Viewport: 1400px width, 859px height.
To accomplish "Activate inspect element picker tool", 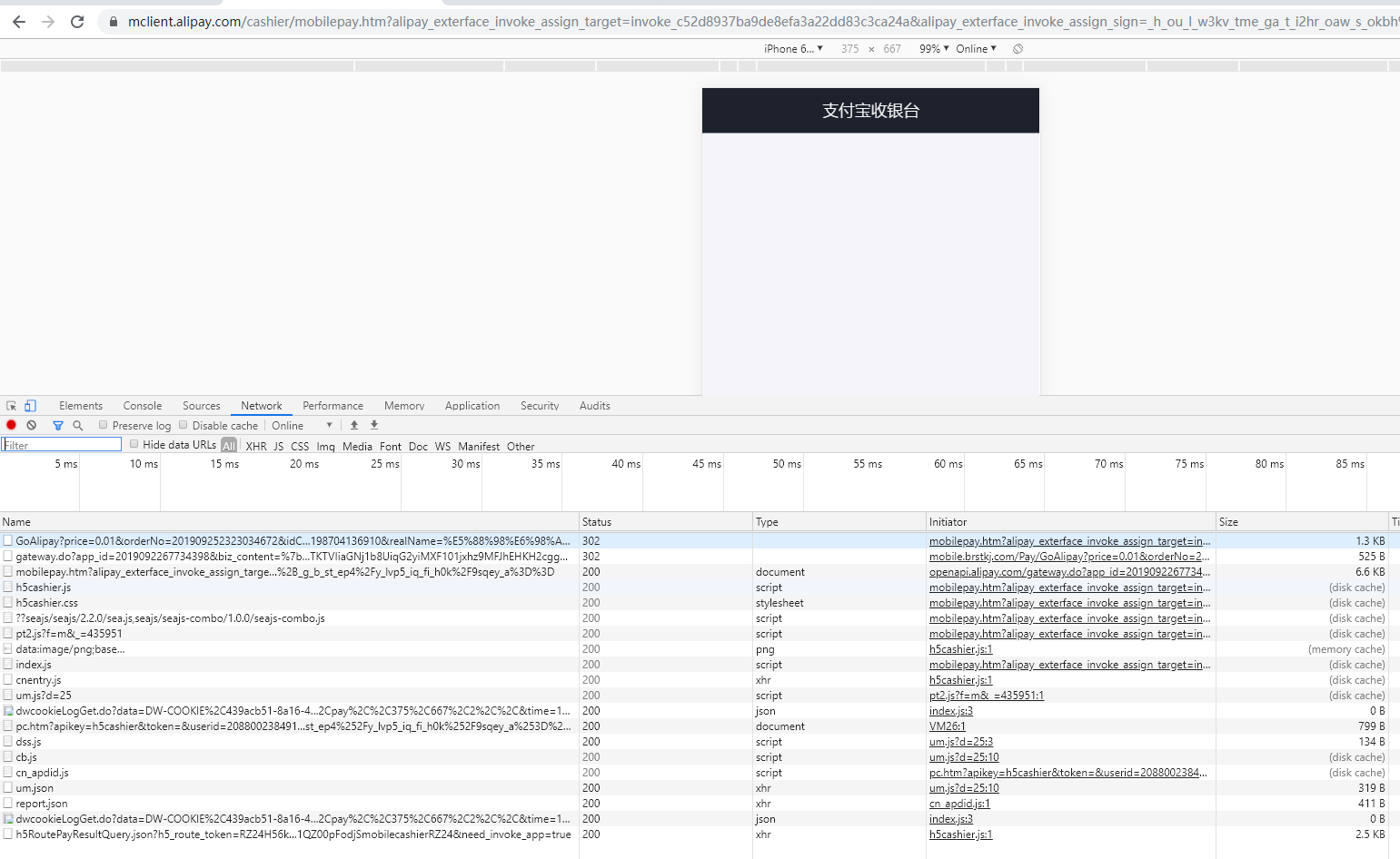I will (12, 406).
